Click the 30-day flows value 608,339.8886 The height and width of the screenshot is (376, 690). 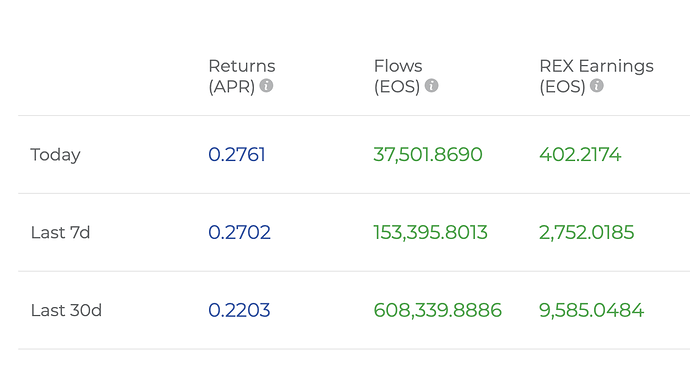coord(437,311)
